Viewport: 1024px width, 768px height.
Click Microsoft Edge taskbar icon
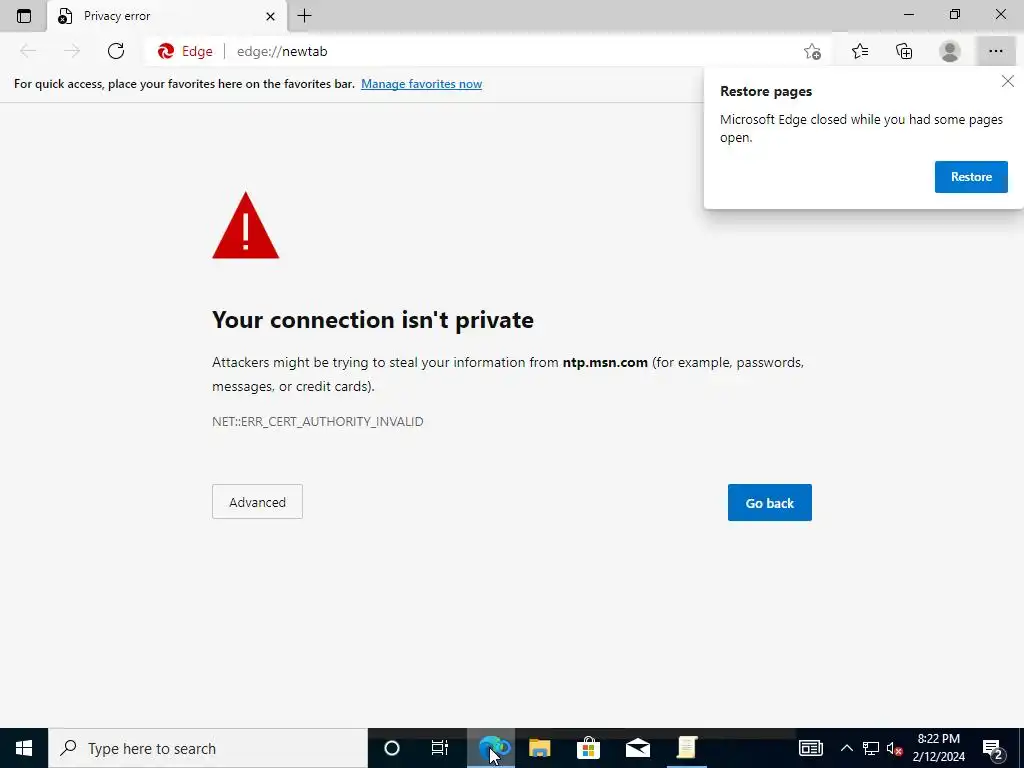tap(491, 748)
